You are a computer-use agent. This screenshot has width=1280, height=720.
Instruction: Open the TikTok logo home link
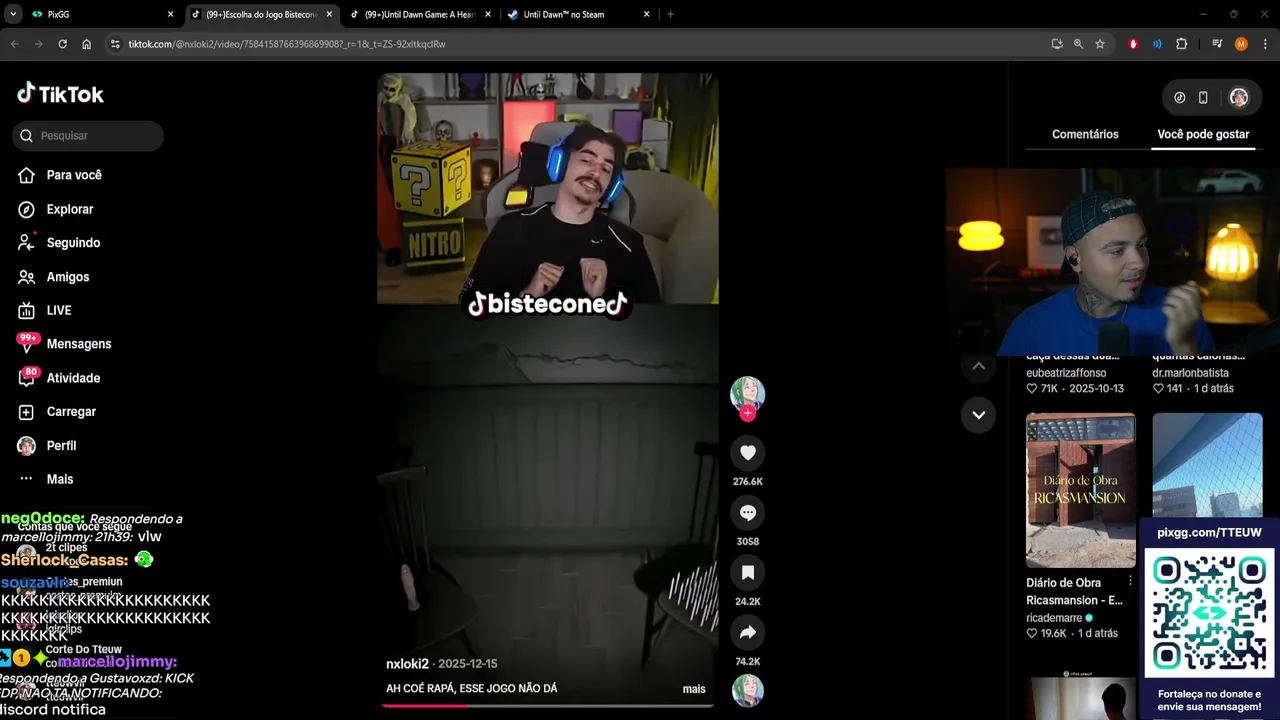(x=60, y=94)
